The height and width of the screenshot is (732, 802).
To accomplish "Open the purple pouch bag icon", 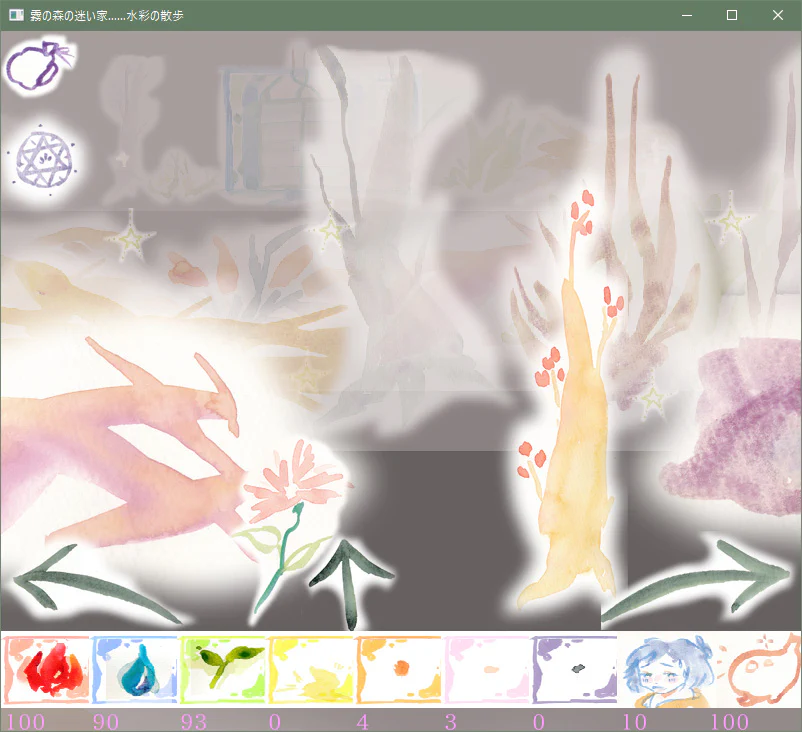I will (x=38, y=66).
